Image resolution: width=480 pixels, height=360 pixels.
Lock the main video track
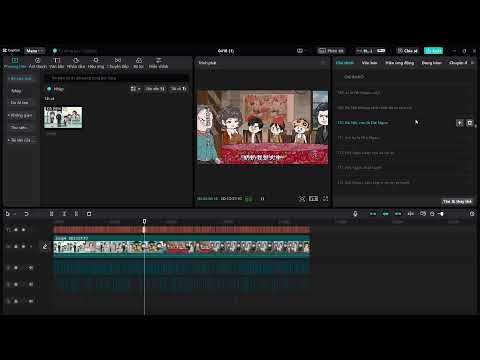(16, 246)
